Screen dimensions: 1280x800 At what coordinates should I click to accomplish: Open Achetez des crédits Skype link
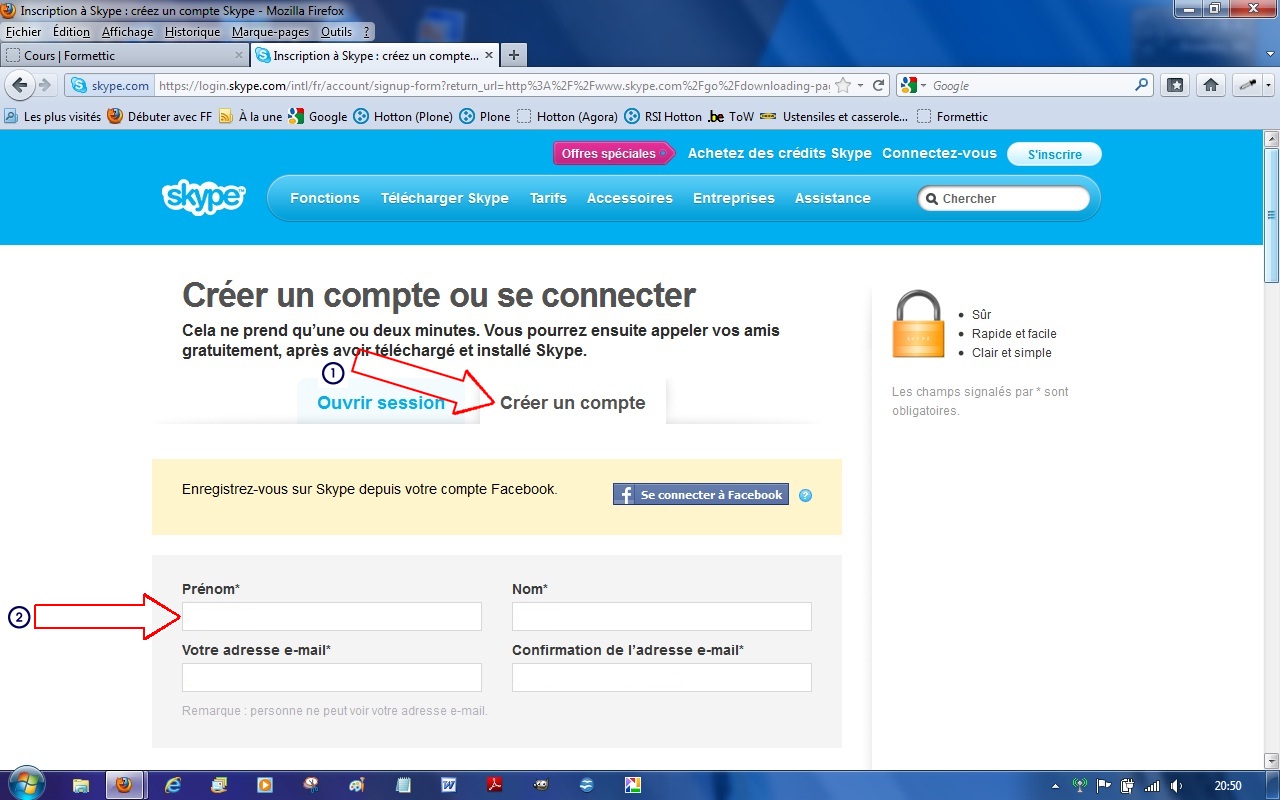(x=780, y=153)
